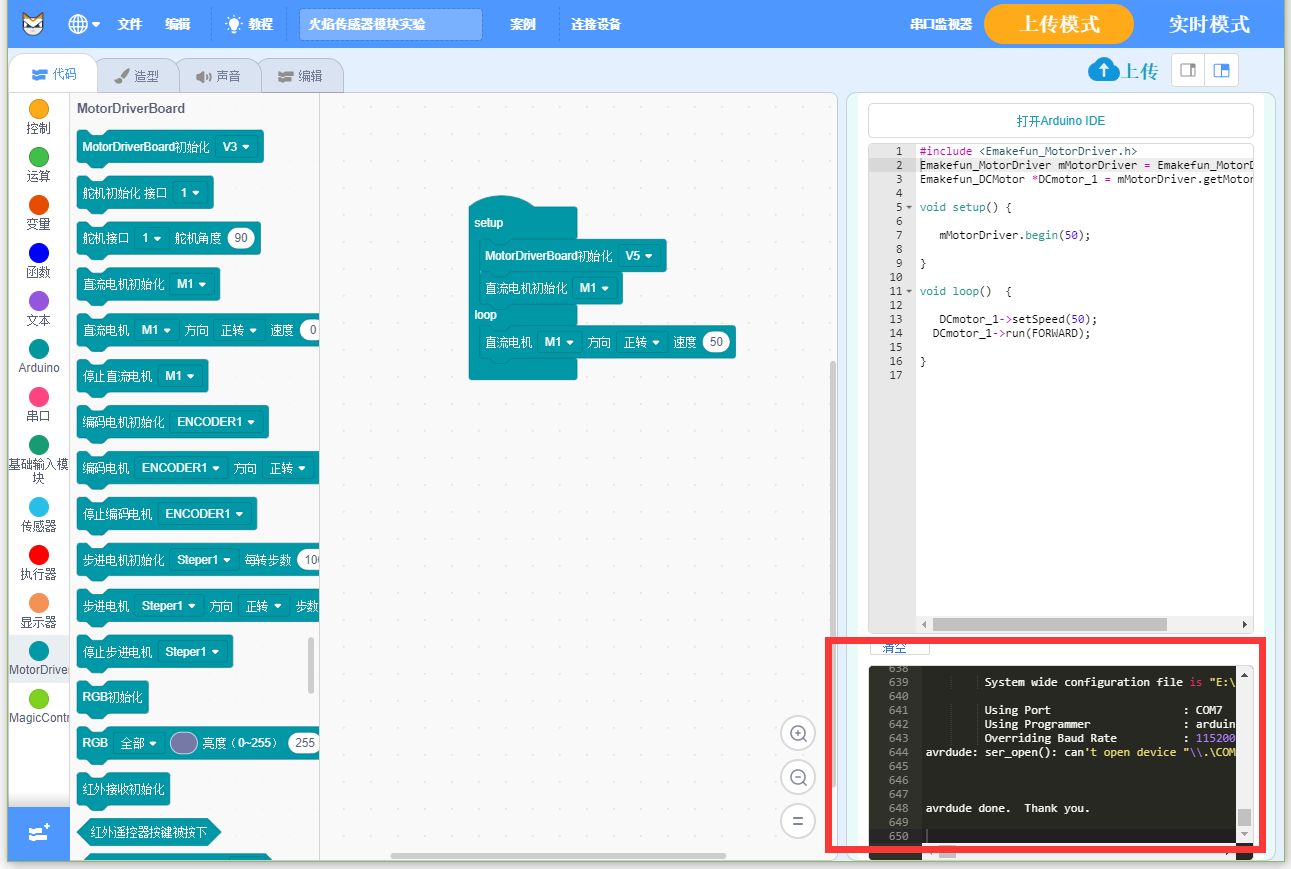The image size is (1291, 869).
Task: Toggle the split layout view button
Action: (x=1221, y=70)
